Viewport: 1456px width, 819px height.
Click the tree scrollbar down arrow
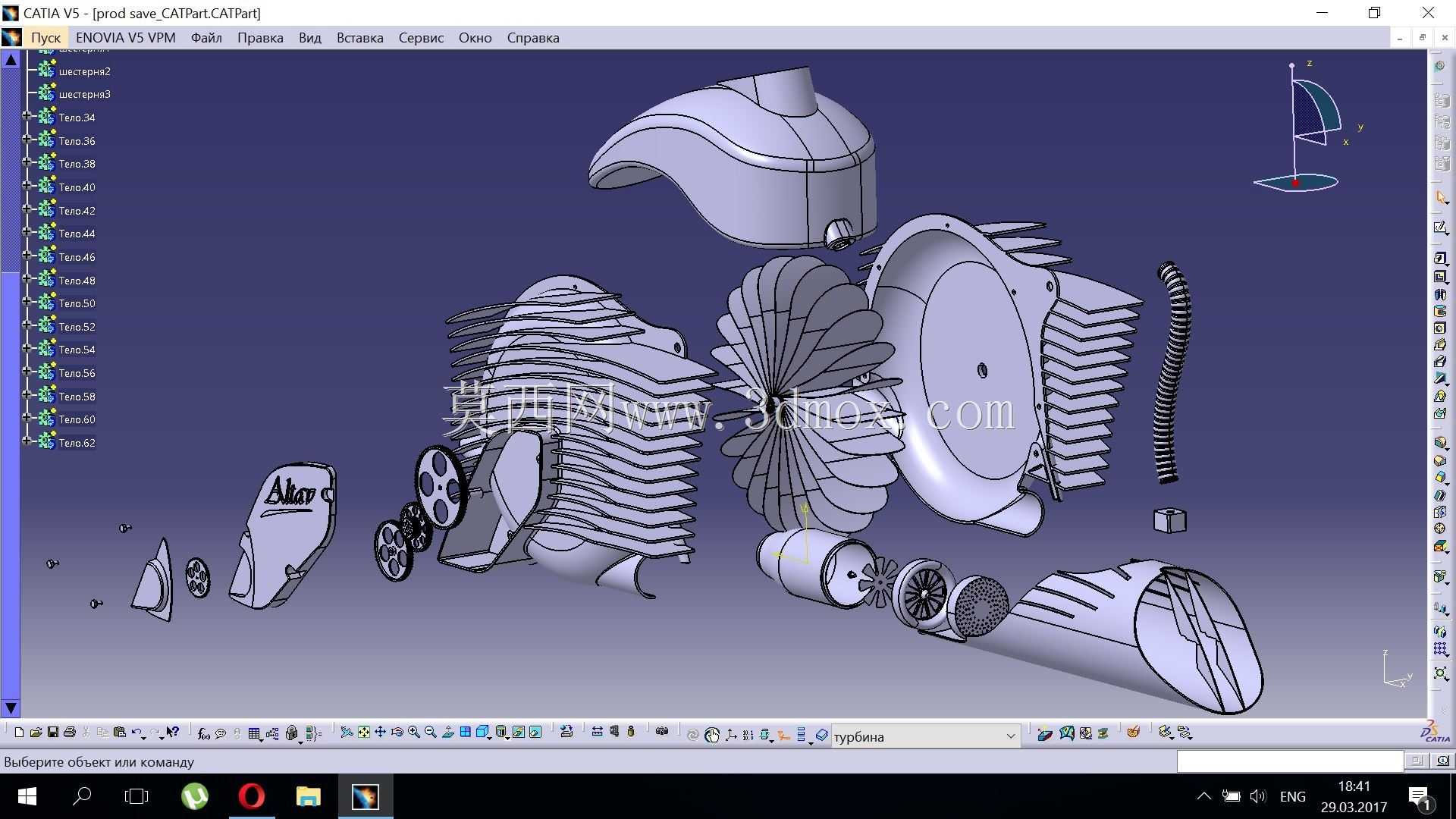(11, 708)
